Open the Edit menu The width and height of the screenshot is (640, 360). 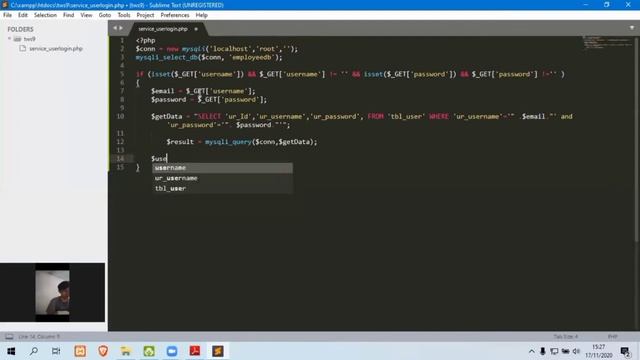[23, 15]
